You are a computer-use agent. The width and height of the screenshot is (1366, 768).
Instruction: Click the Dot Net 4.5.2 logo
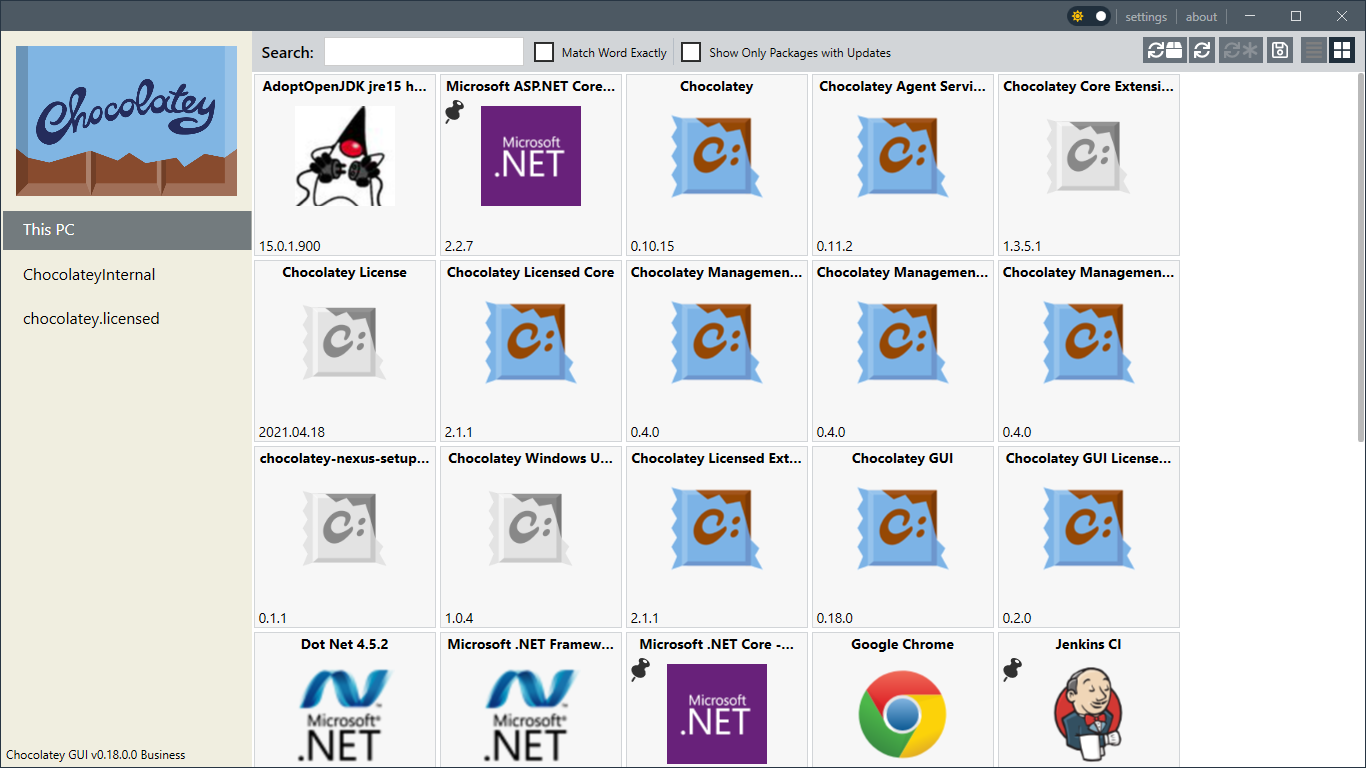tap(345, 714)
